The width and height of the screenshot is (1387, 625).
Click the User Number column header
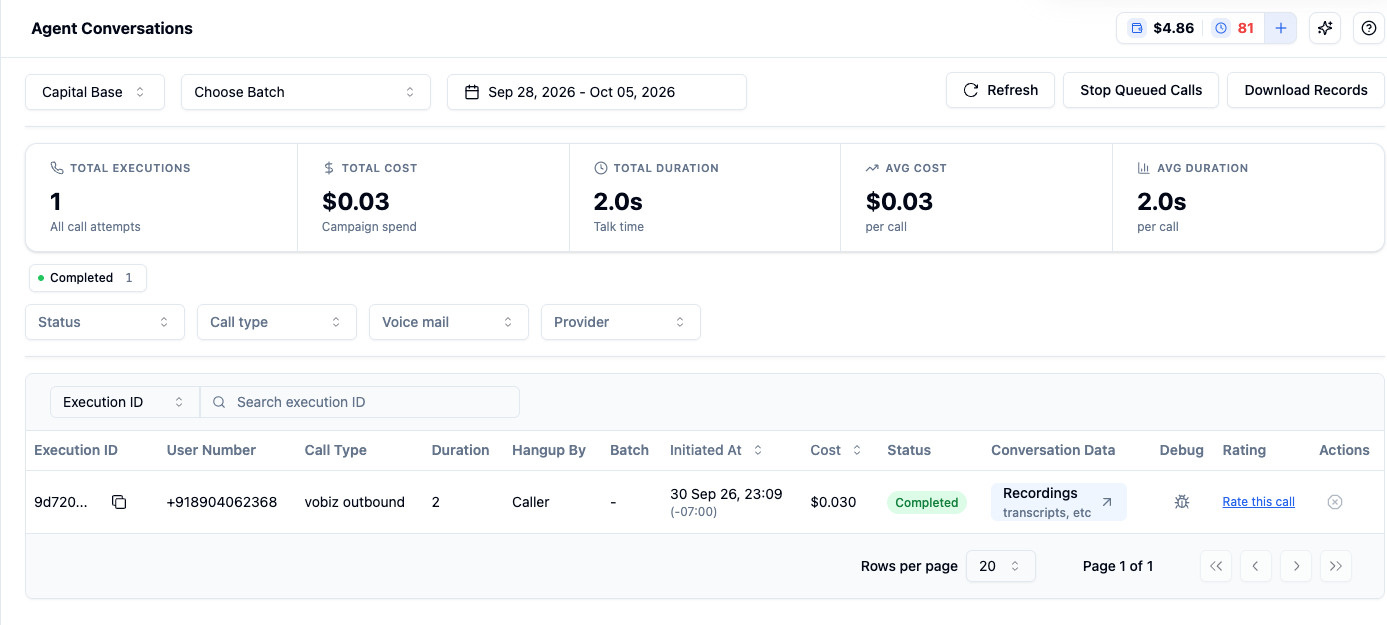(x=212, y=450)
